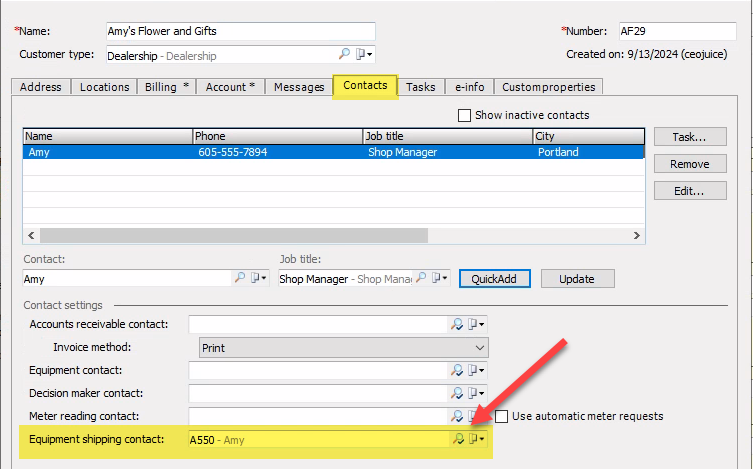753x469 pixels.
Task: Expand Decision maker contact record dropdown
Action: [x=476, y=393]
